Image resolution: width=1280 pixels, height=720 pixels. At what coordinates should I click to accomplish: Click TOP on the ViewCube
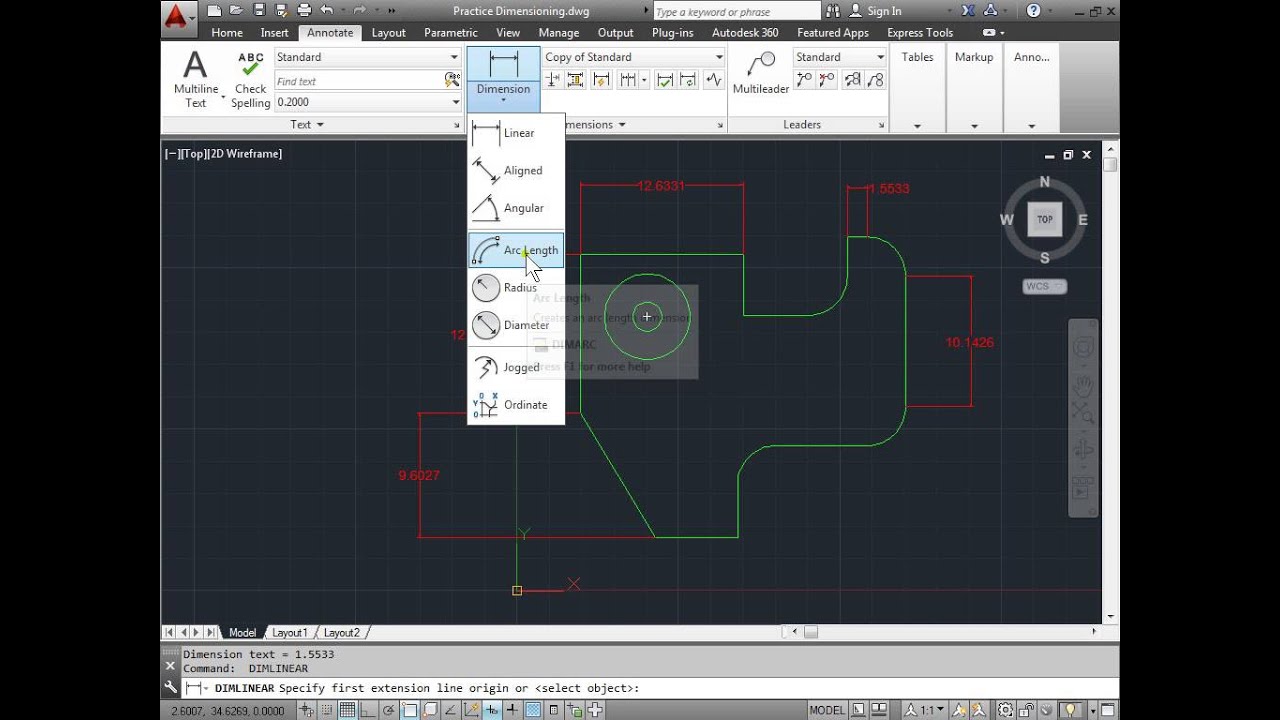[1044, 219]
